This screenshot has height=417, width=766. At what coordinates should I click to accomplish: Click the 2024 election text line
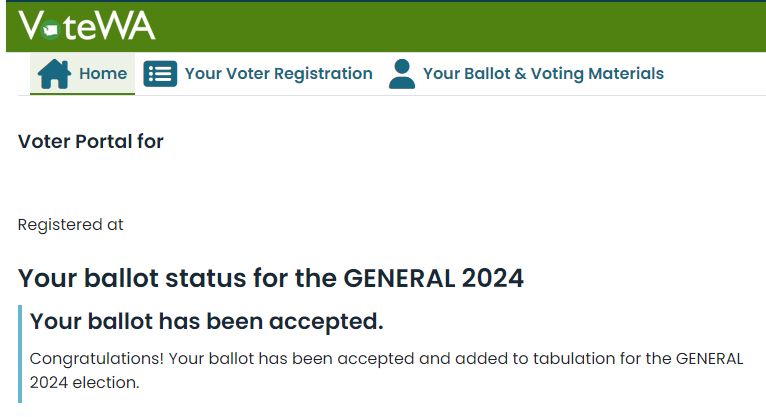coord(85,382)
